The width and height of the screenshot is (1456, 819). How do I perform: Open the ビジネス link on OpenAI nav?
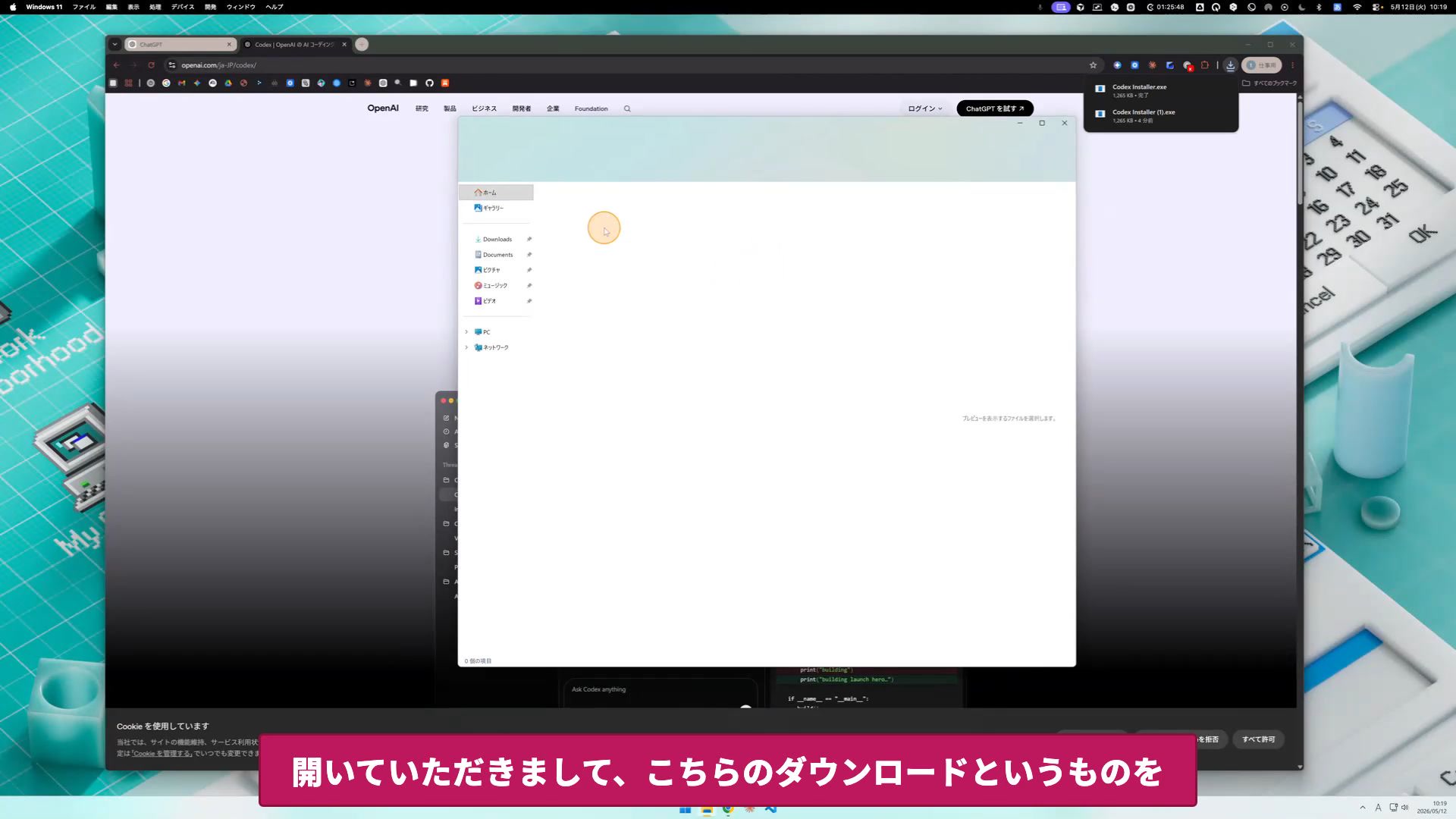tap(484, 108)
